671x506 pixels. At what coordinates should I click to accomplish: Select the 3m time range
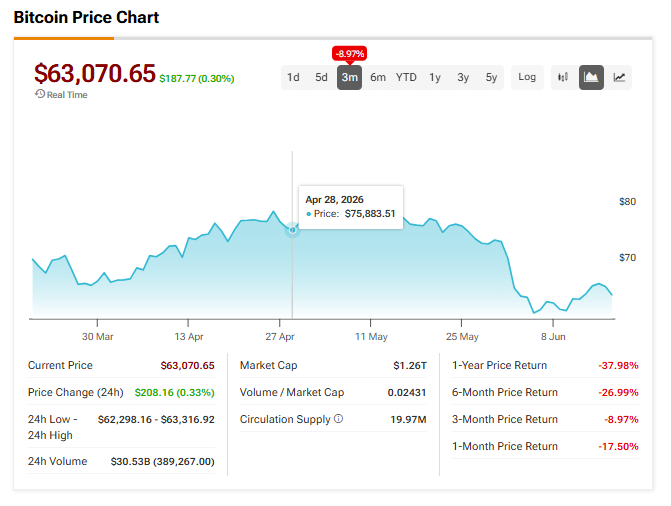click(x=349, y=77)
